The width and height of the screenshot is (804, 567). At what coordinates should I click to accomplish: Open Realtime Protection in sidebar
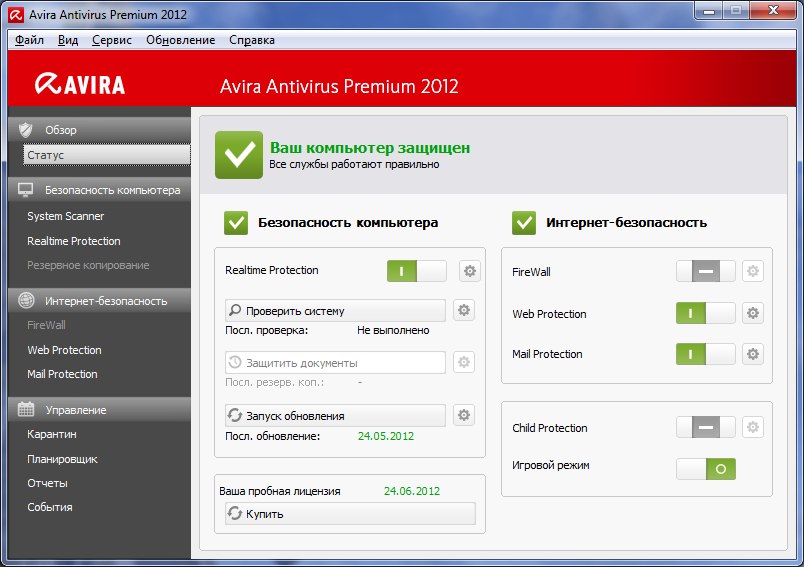coord(74,241)
